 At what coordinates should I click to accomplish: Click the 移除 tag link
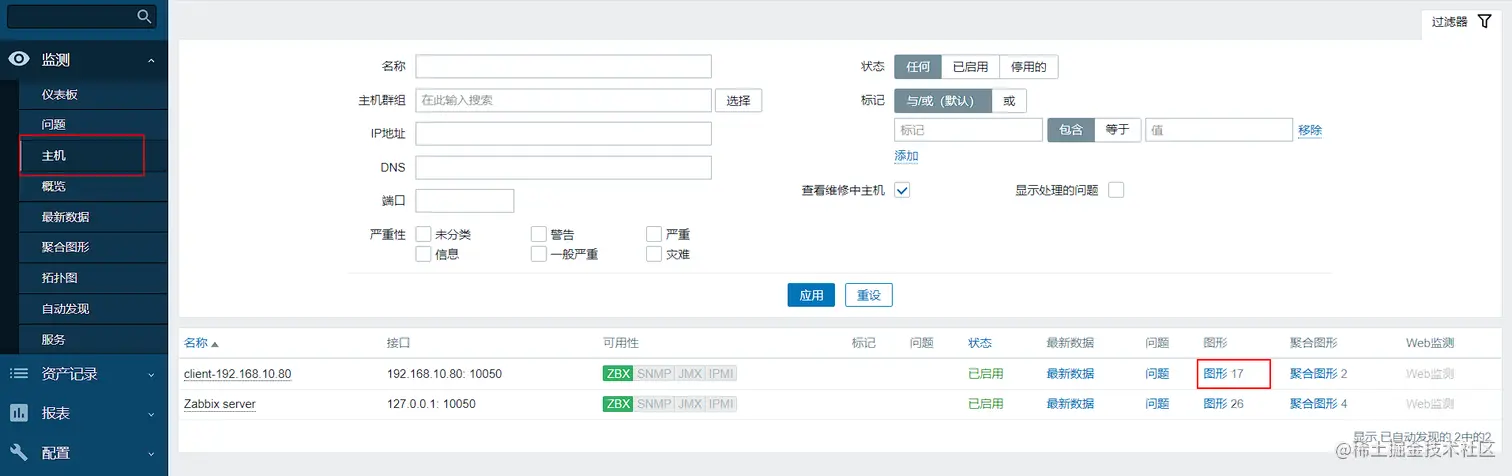(1310, 130)
